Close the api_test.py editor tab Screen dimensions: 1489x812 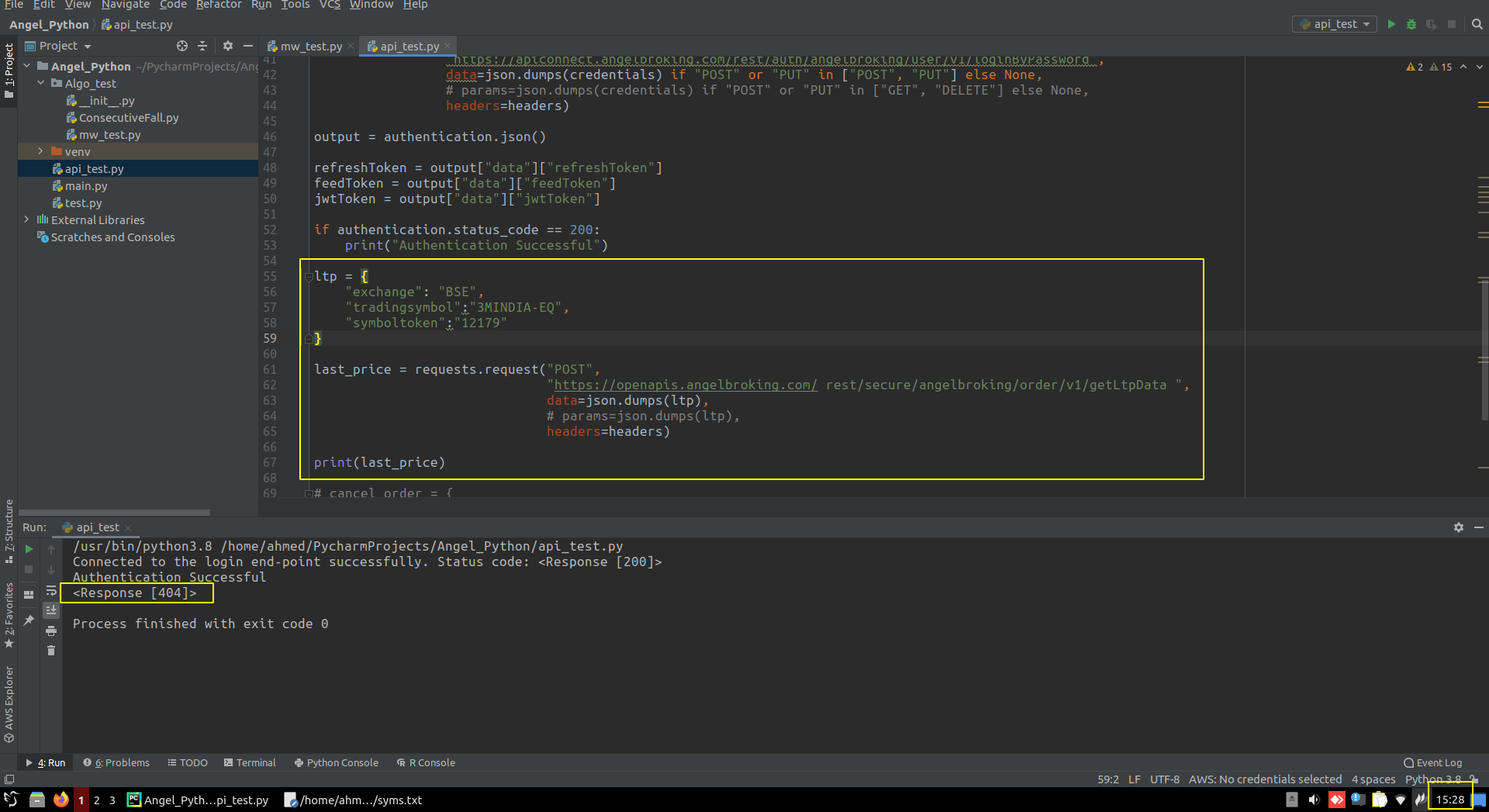447,47
